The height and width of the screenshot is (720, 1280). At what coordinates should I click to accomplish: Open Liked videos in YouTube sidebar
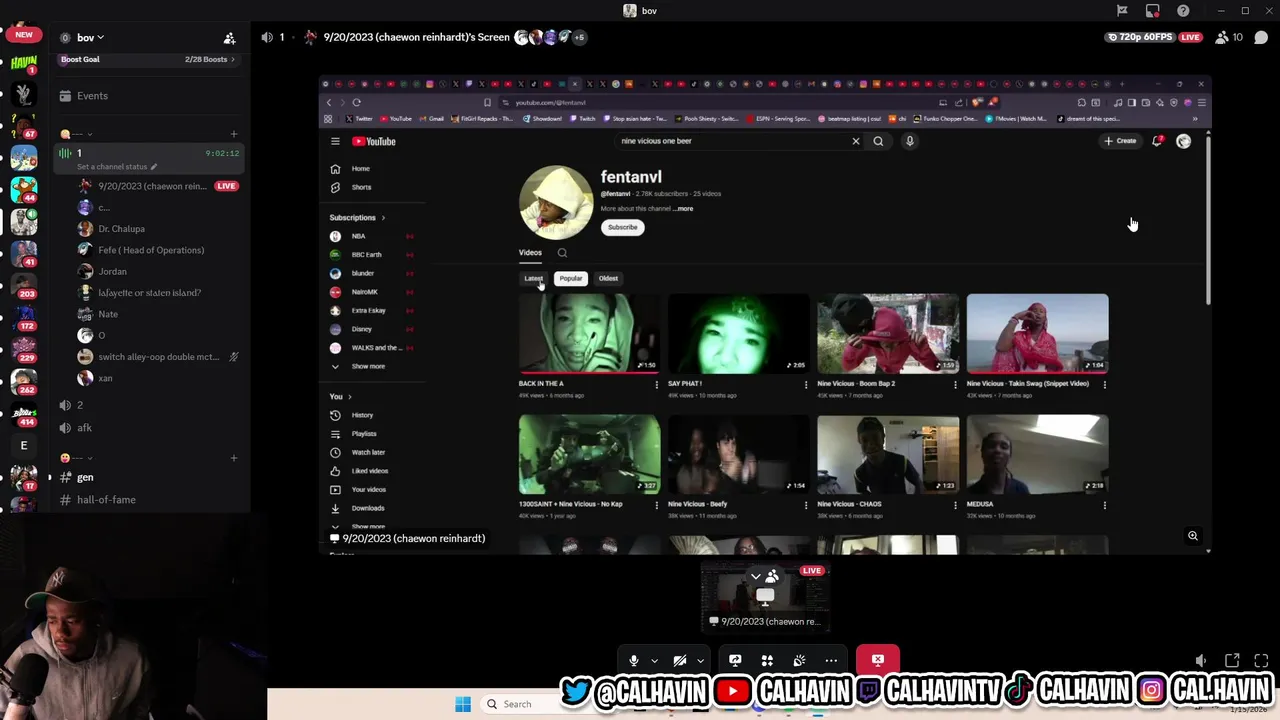click(370, 471)
